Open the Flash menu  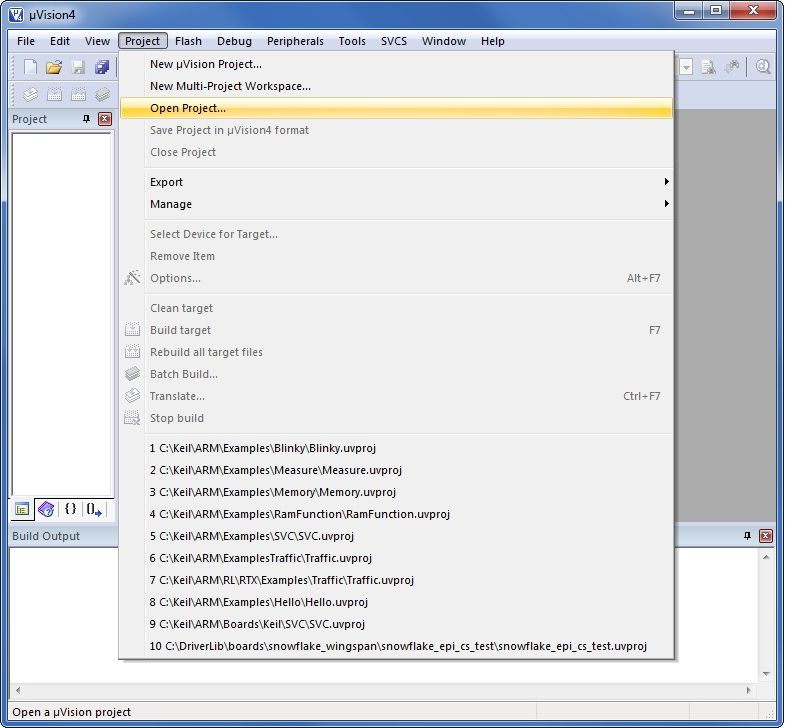(x=188, y=41)
